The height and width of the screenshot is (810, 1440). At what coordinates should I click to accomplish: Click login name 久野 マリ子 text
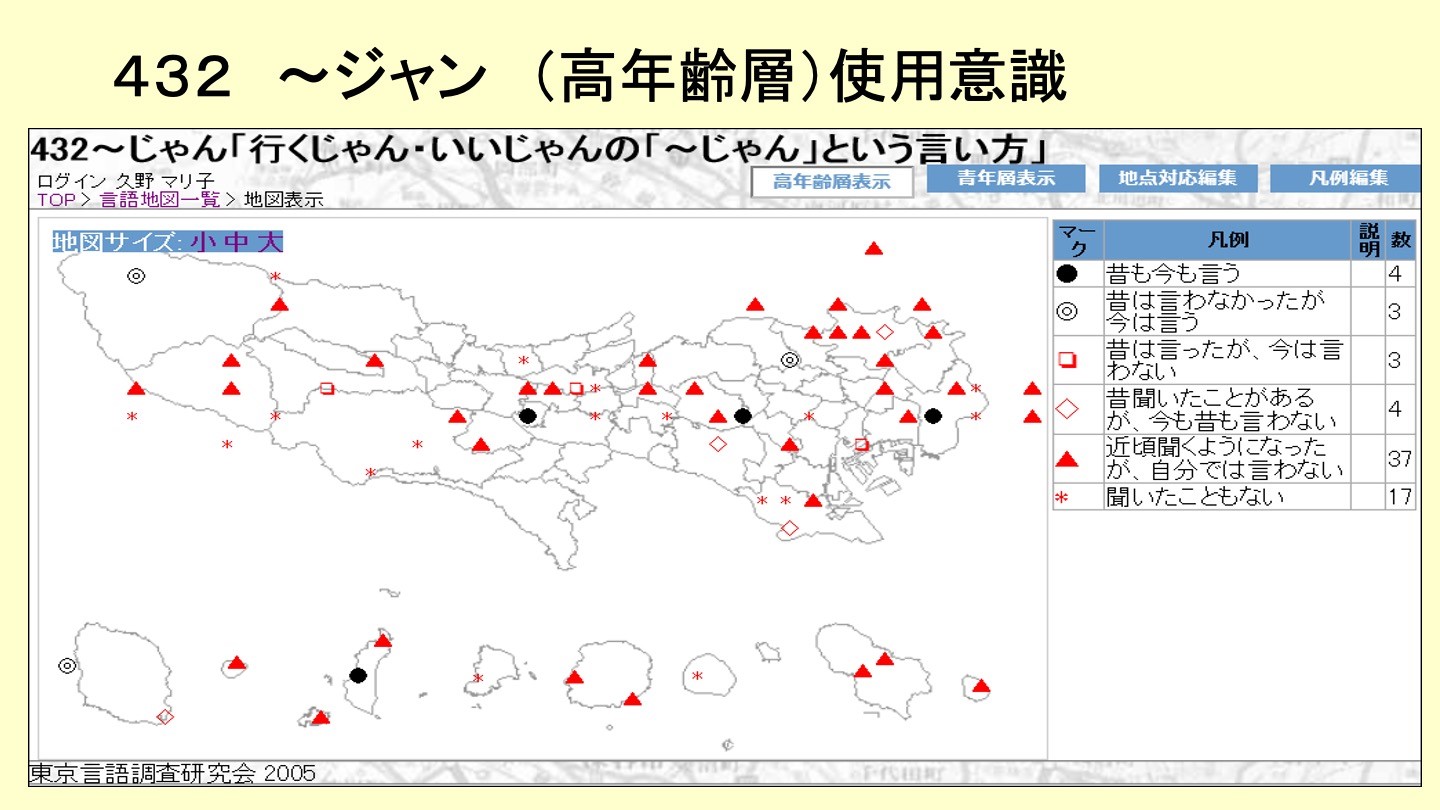coord(164,182)
